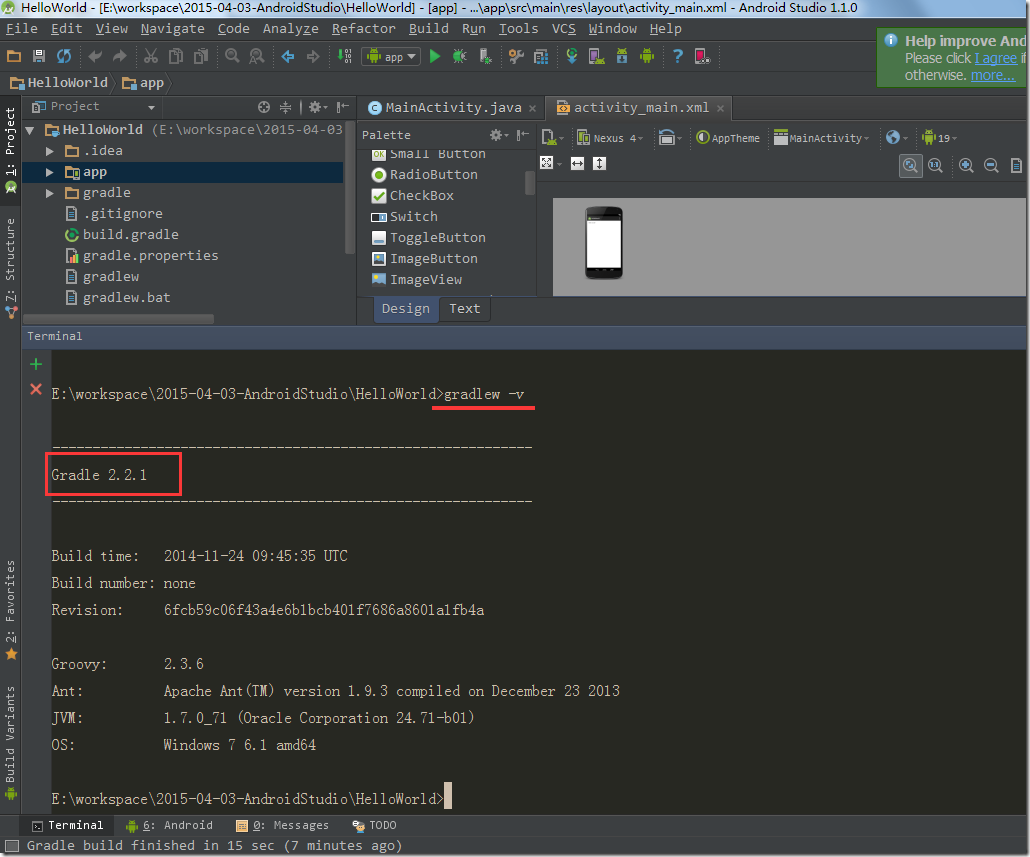This screenshot has height=857, width=1030.
Task: Click the 'I agree' link in notification
Action: pos(995,58)
